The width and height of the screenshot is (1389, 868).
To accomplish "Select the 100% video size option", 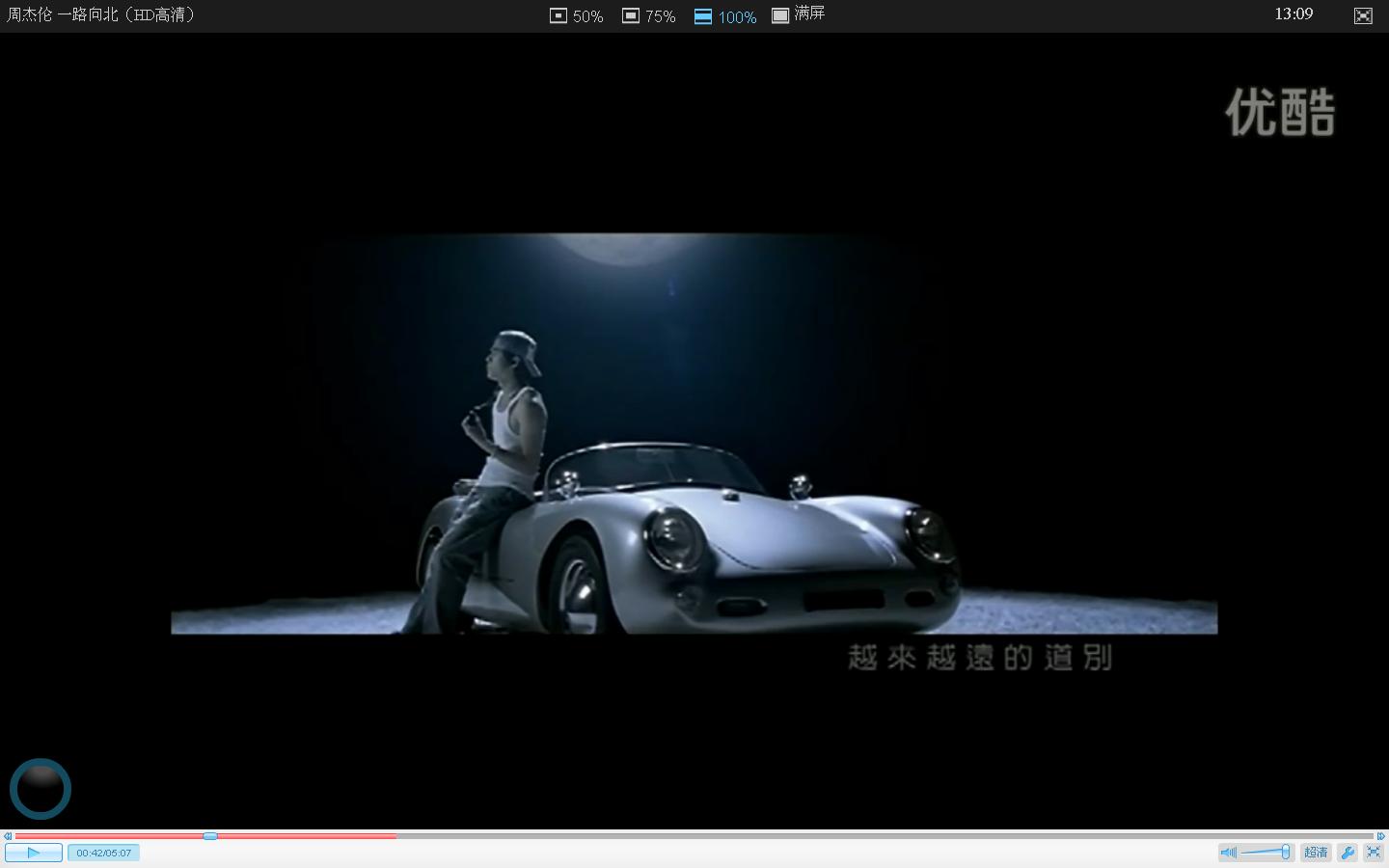I will point(724,16).
